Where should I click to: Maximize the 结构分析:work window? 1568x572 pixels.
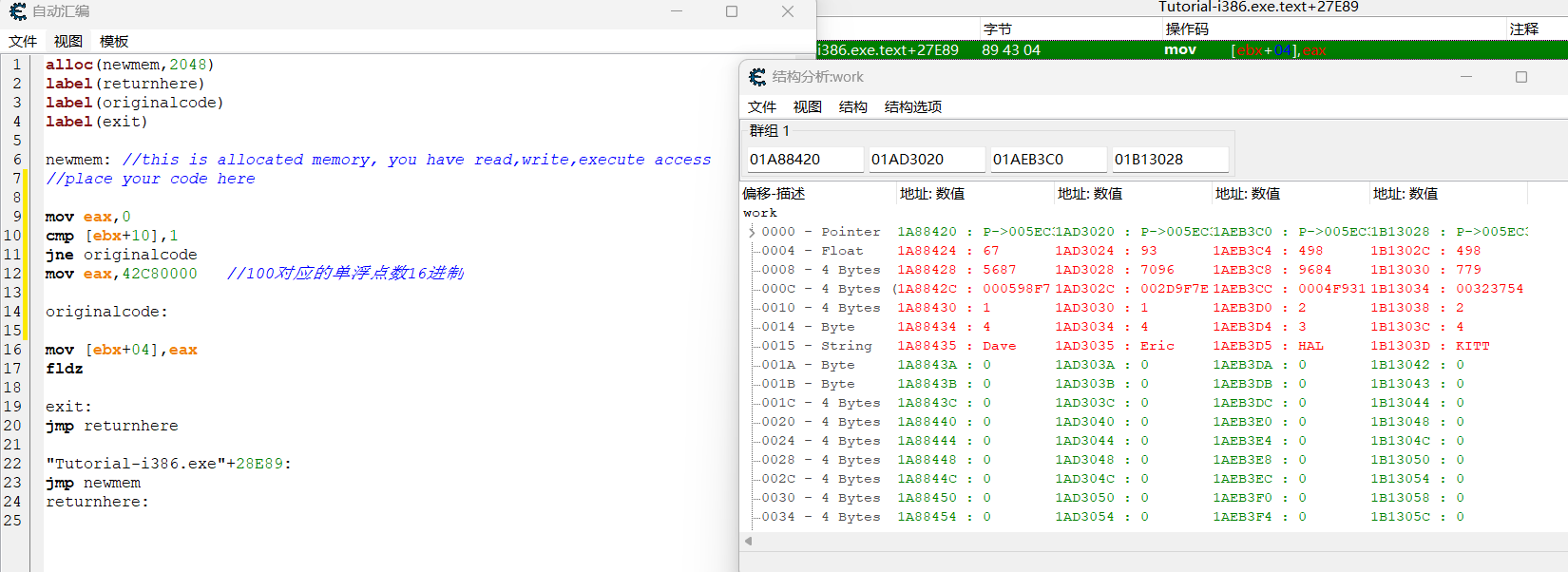(x=1521, y=77)
